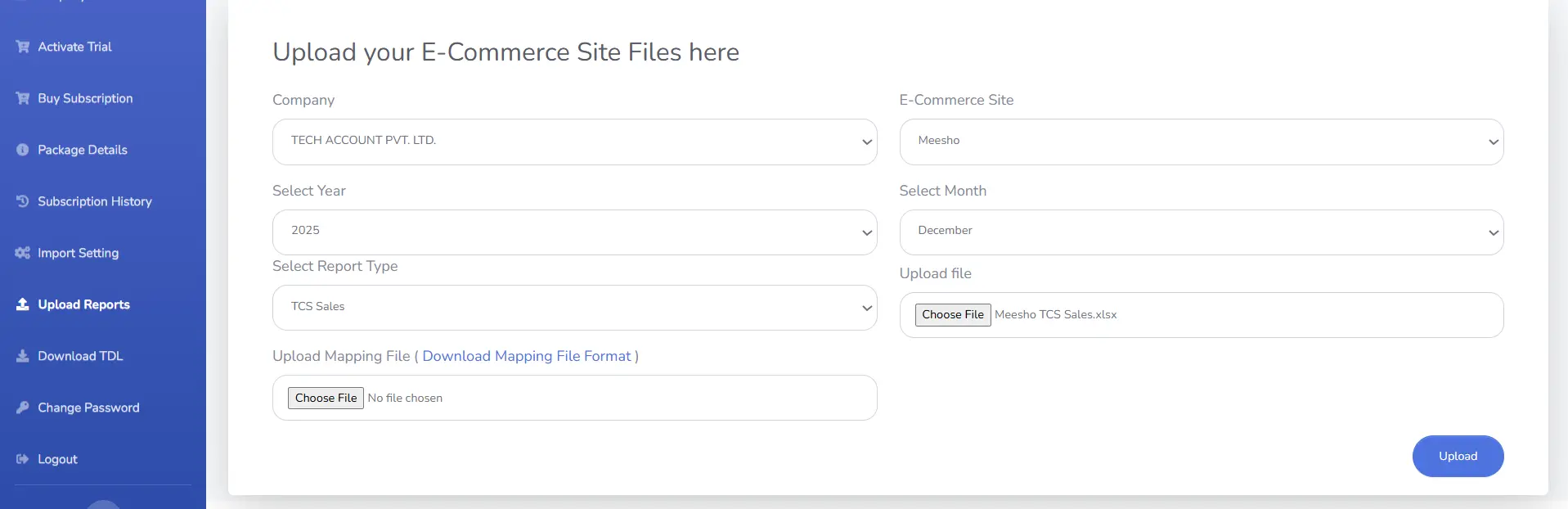
Task: Open Change Password page
Action: tap(88, 408)
